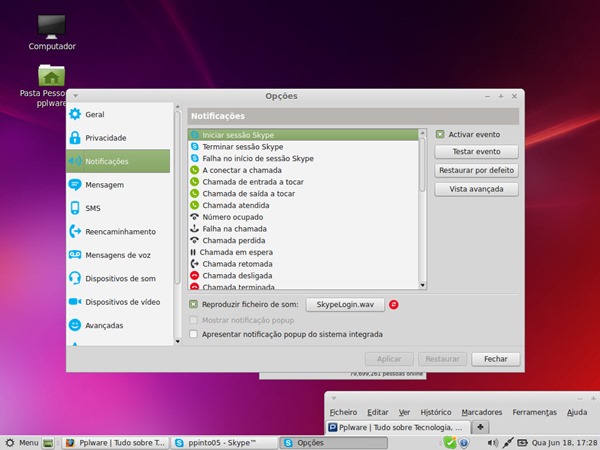Open the Computador desktop icon
This screenshot has height=450, width=600.
[52, 33]
